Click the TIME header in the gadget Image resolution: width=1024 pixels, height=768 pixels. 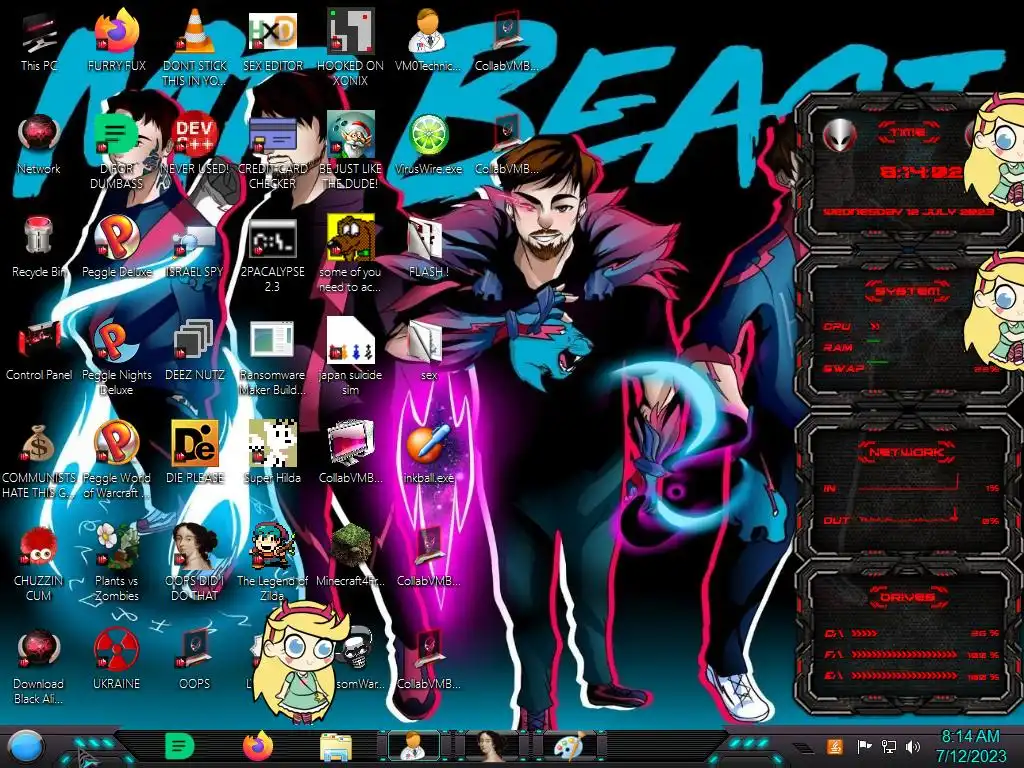(907, 132)
